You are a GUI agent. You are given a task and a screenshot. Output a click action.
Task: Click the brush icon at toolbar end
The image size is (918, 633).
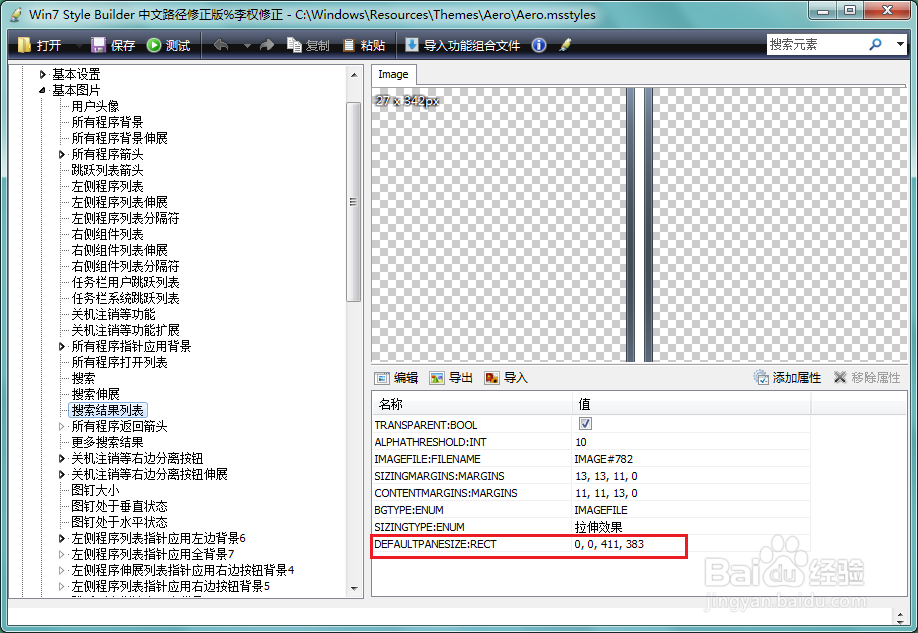tap(563, 44)
